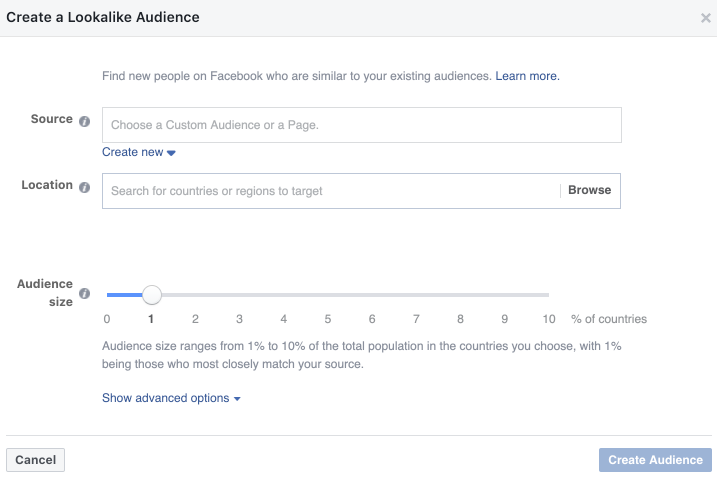This screenshot has width=717, height=478.
Task: Focus the Location search input field
Action: pos(330,191)
